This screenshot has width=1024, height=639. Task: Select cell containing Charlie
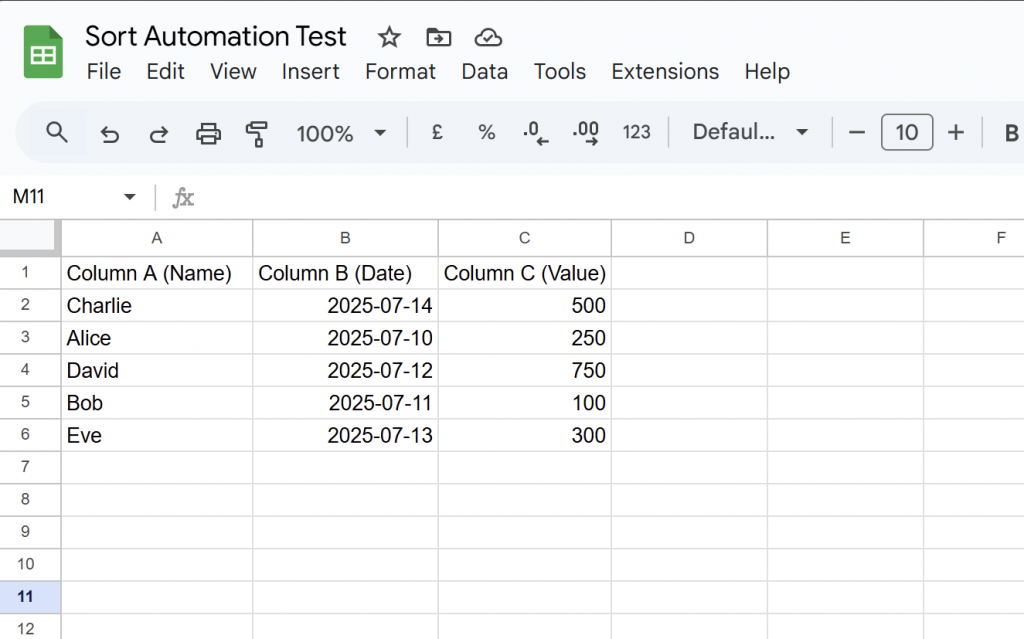pos(156,306)
